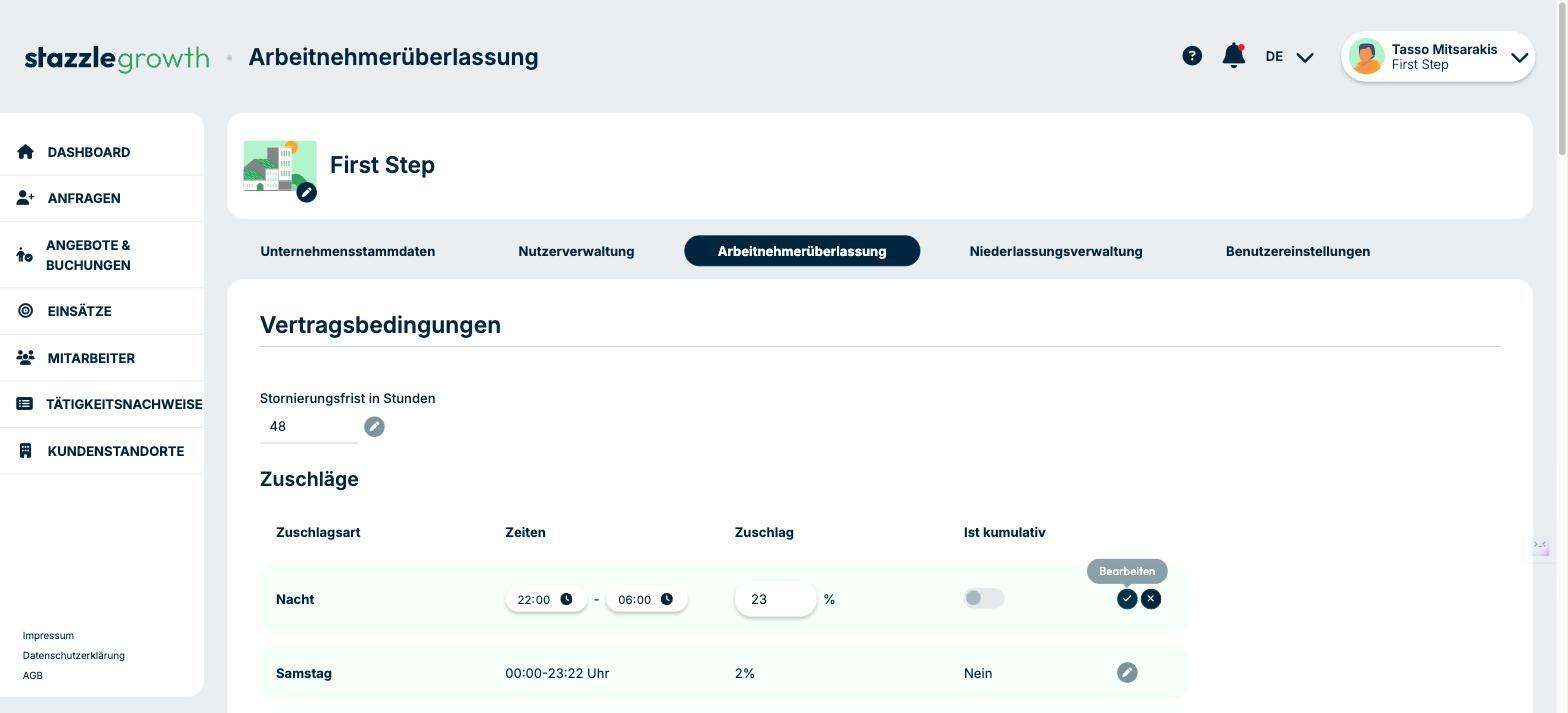Switch to Benutzereinstellungen tab
The image size is (1568, 713).
[1298, 251]
